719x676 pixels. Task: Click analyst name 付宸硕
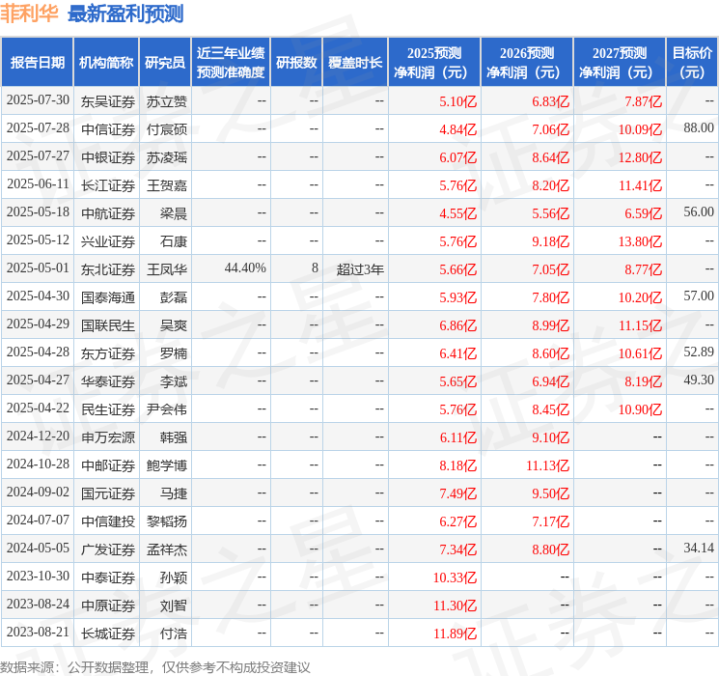(x=166, y=129)
